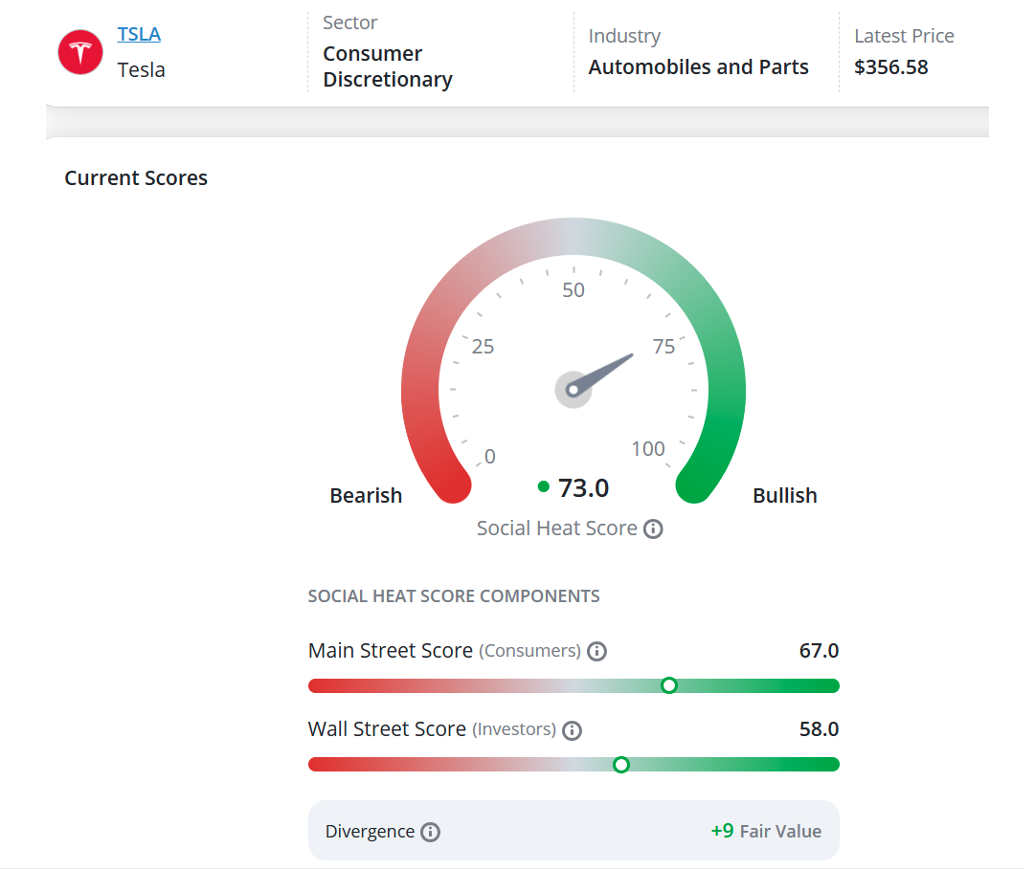The image size is (1024, 869).
Task: Click the green dot beside 73.0
Action: 543,486
